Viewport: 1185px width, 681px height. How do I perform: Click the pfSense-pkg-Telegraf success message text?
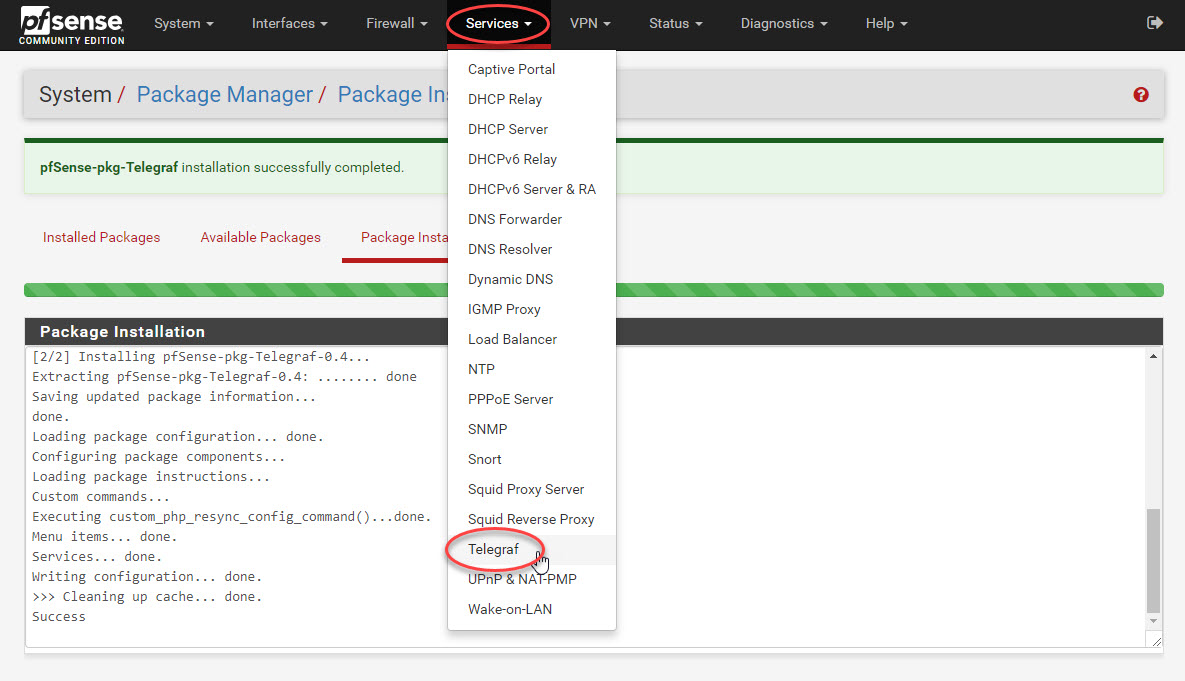(x=222, y=167)
